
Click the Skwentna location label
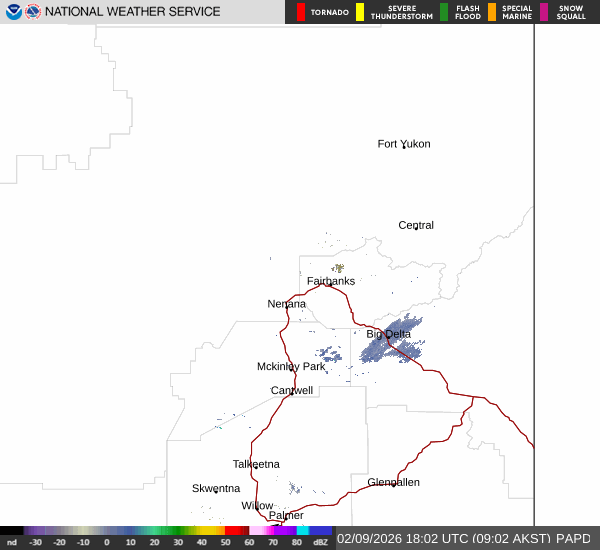[216, 488]
